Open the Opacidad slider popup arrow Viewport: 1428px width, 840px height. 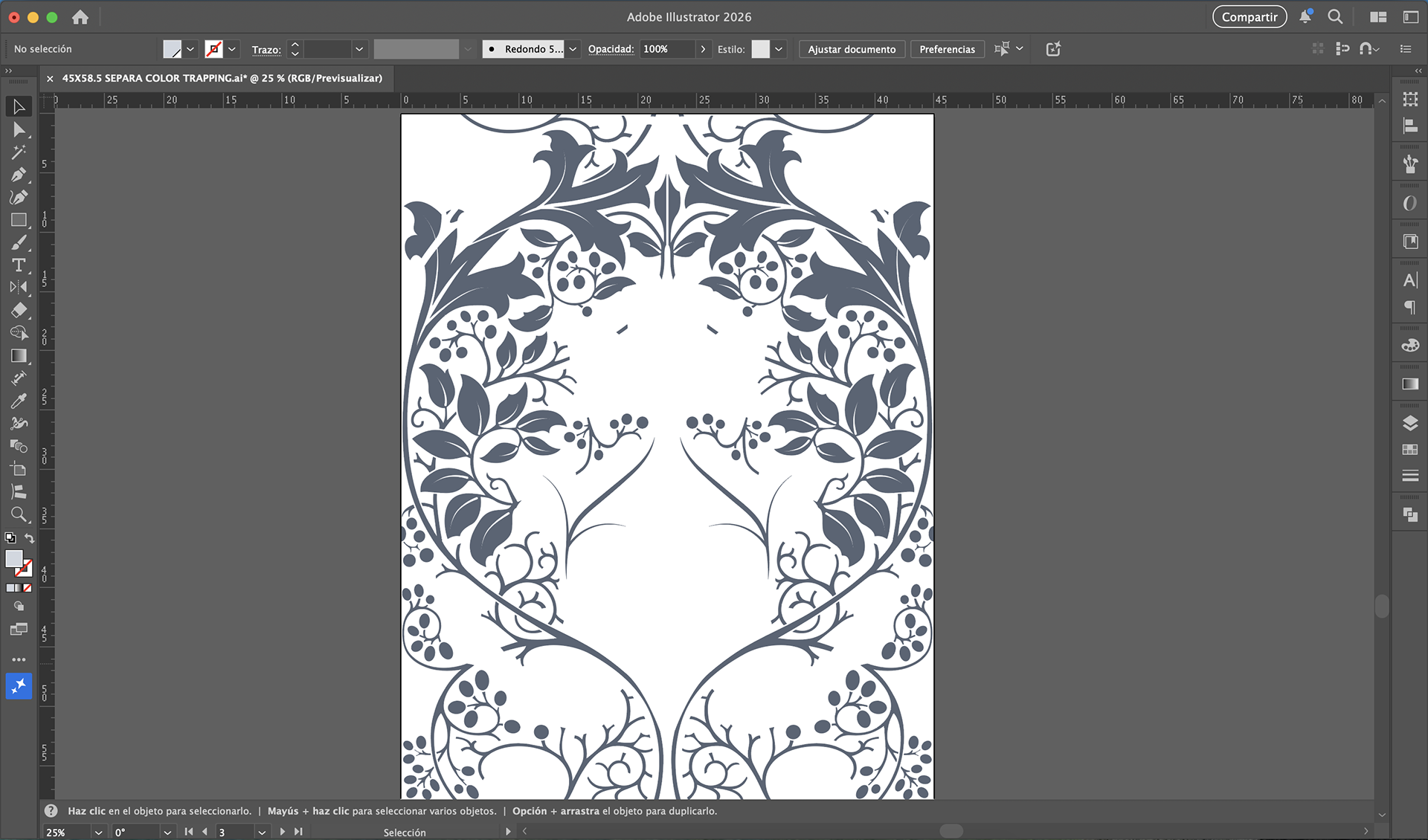point(703,49)
